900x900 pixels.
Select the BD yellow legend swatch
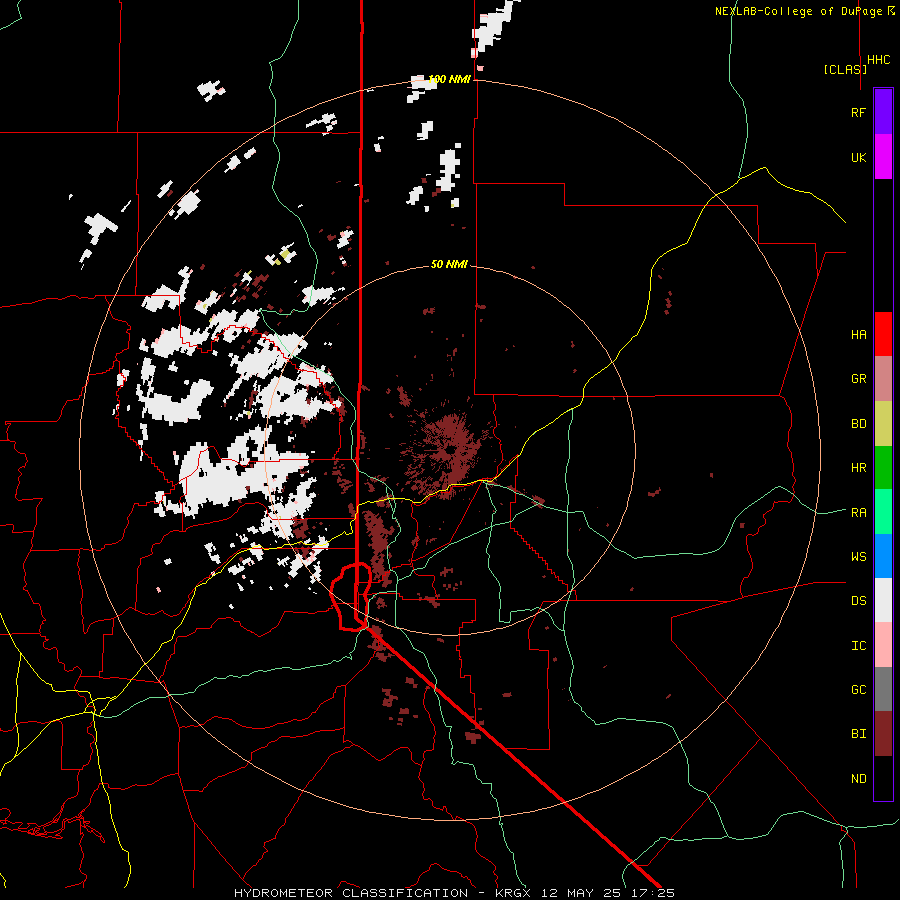[883, 423]
